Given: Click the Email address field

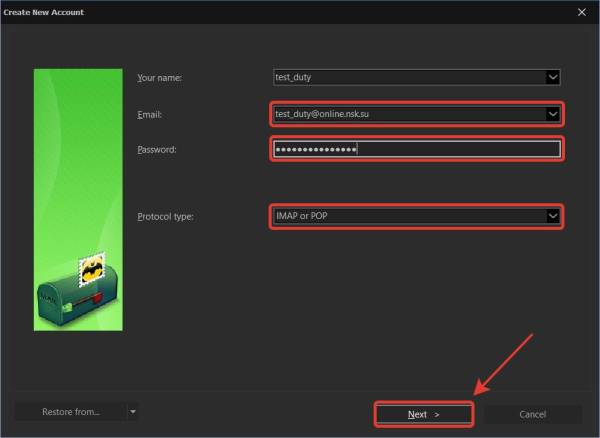Looking at the screenshot, I should [x=408, y=114].
